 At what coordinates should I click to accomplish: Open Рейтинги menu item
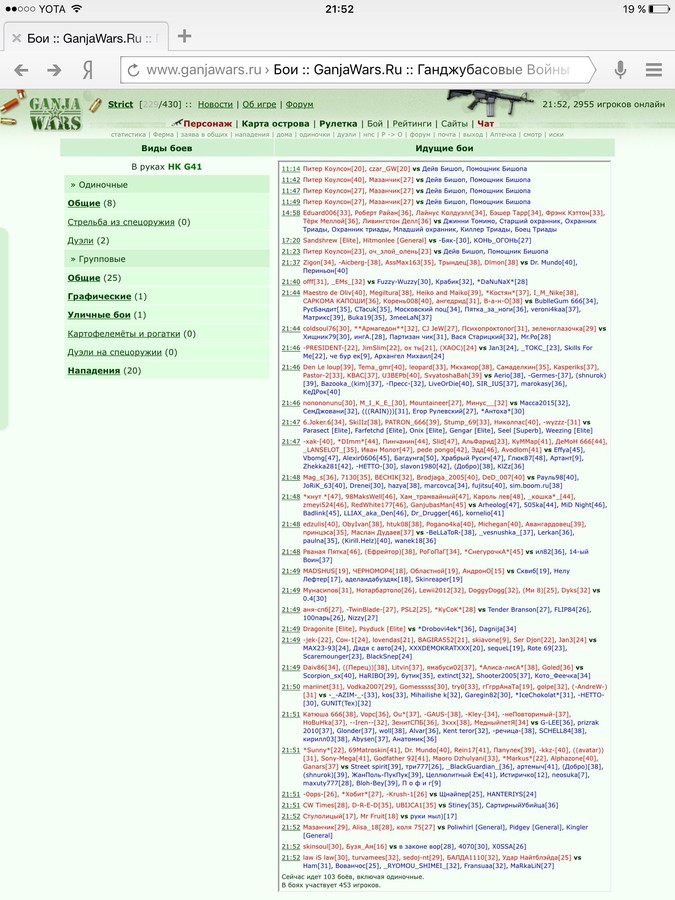(412, 123)
